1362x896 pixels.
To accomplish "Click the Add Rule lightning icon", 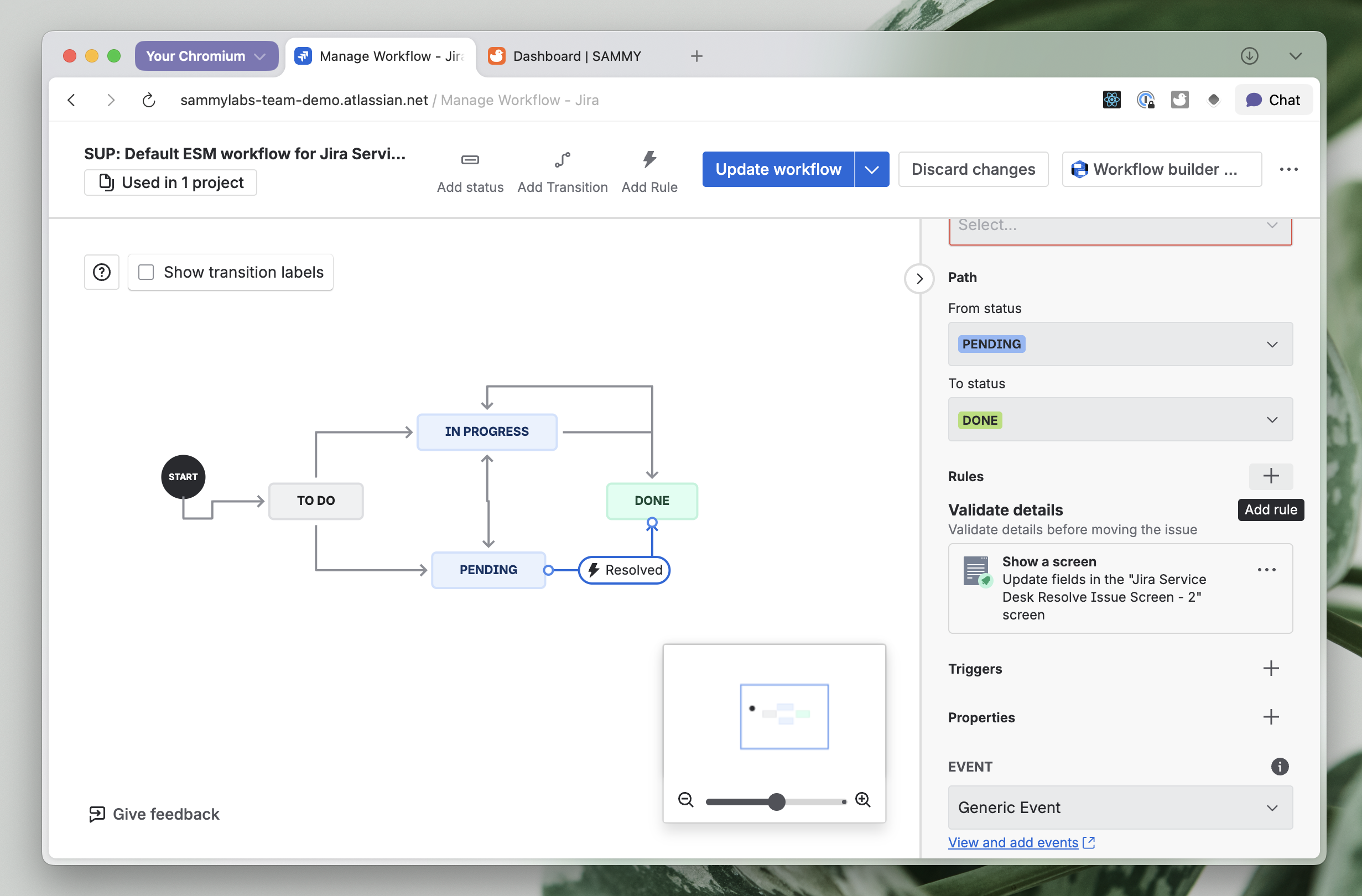I will click(649, 159).
